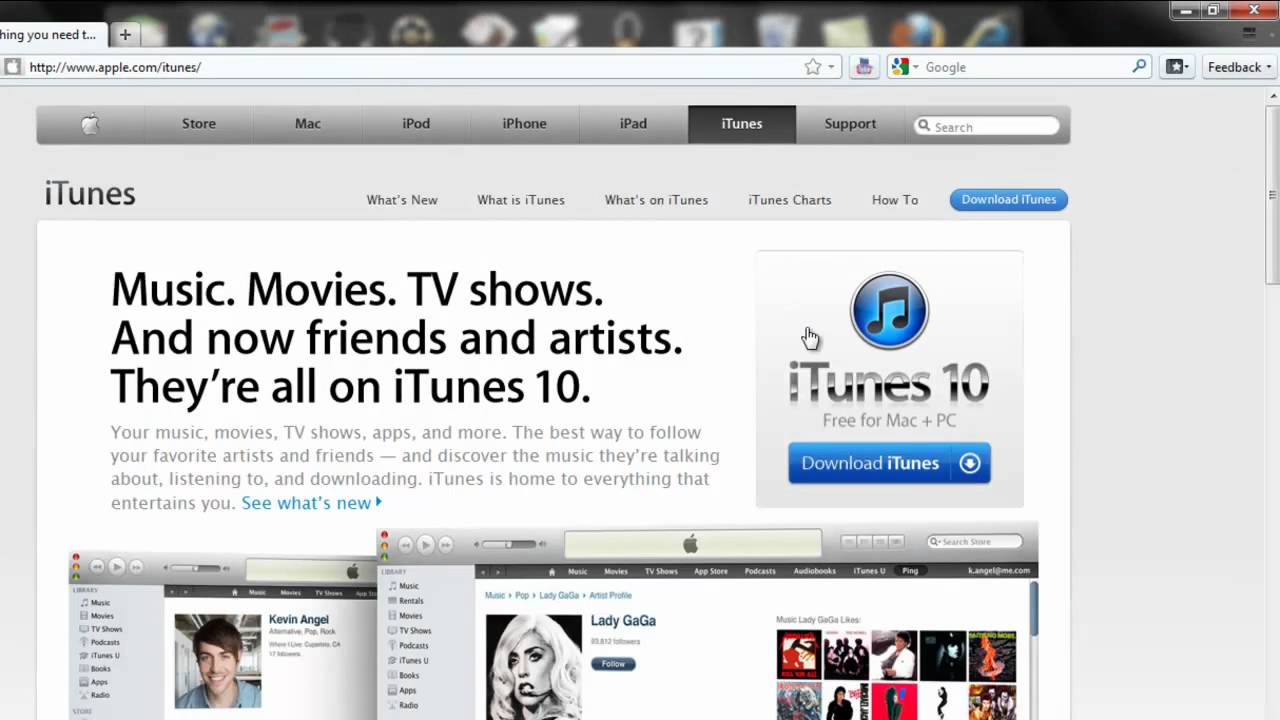Select the open browser tab
The image size is (1280, 720).
[52, 34]
